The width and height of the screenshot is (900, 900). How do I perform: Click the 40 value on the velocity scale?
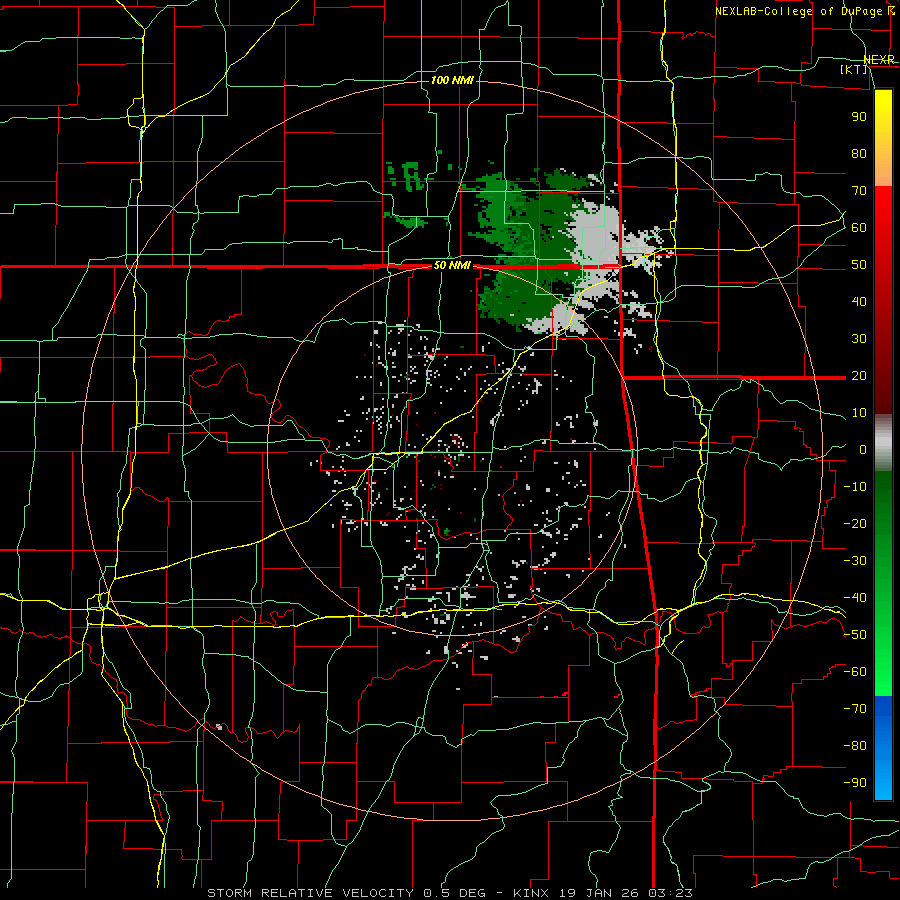(859, 301)
